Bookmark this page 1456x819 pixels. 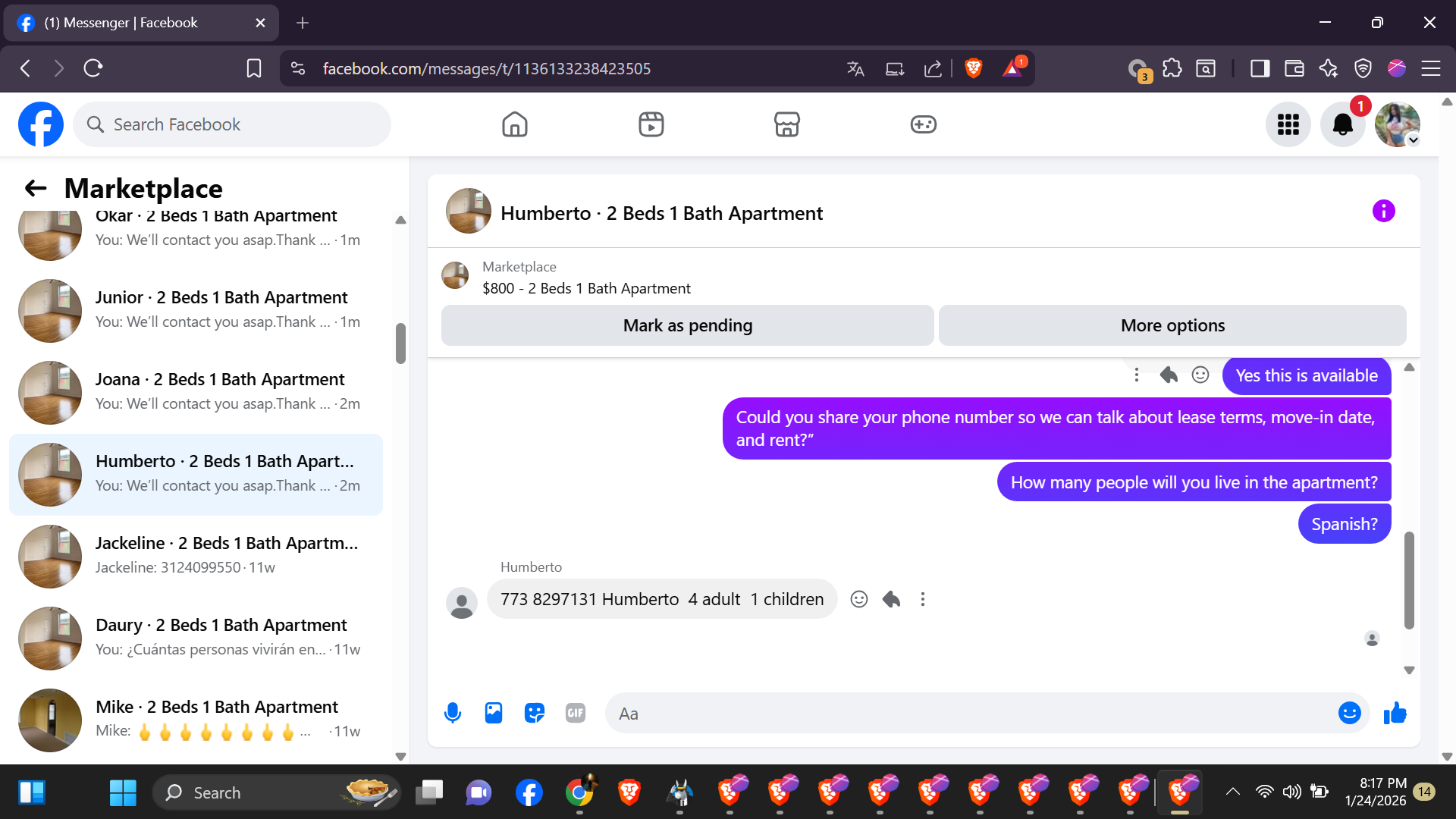coord(253,68)
